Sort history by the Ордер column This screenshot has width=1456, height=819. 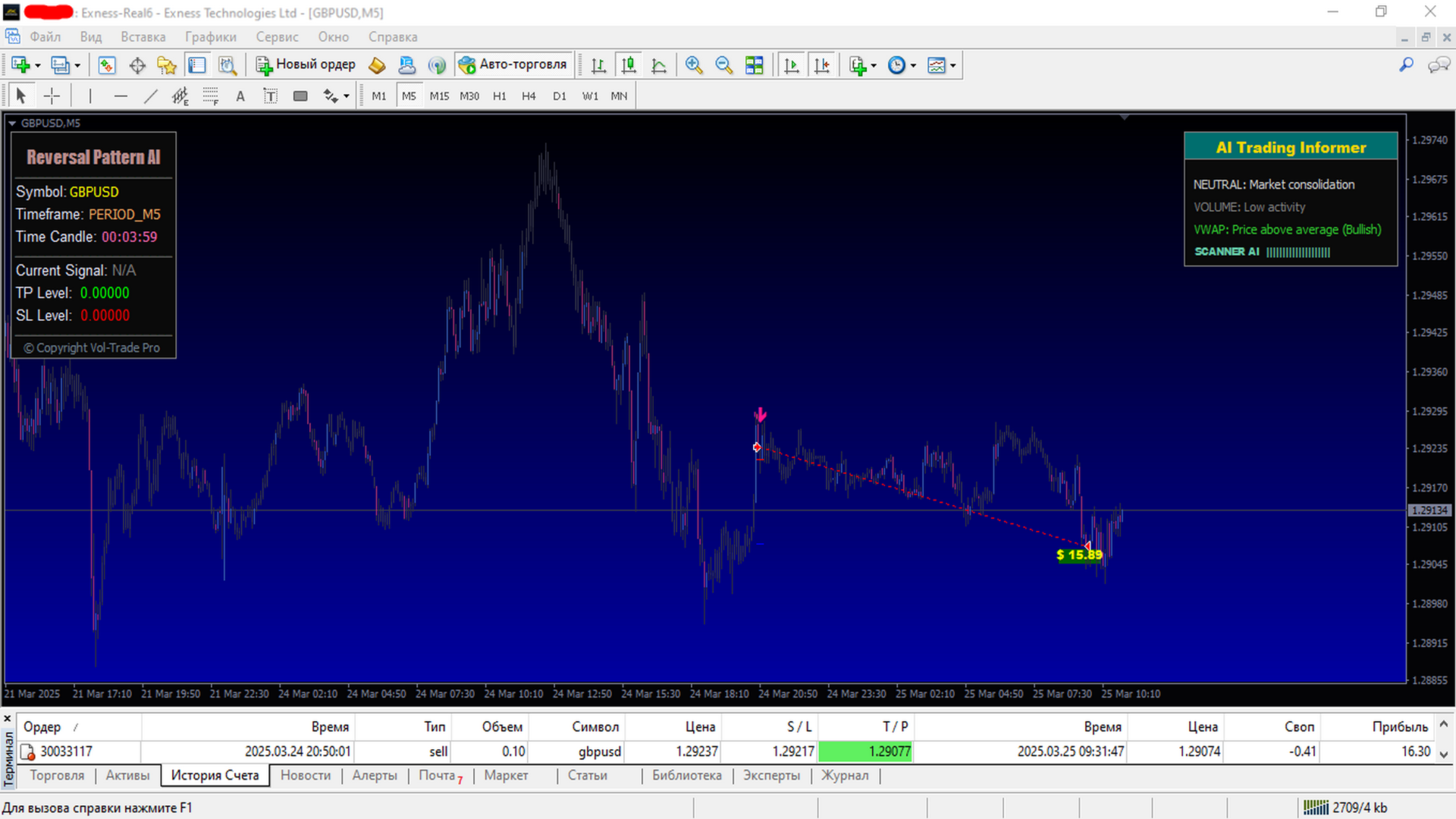[42, 726]
